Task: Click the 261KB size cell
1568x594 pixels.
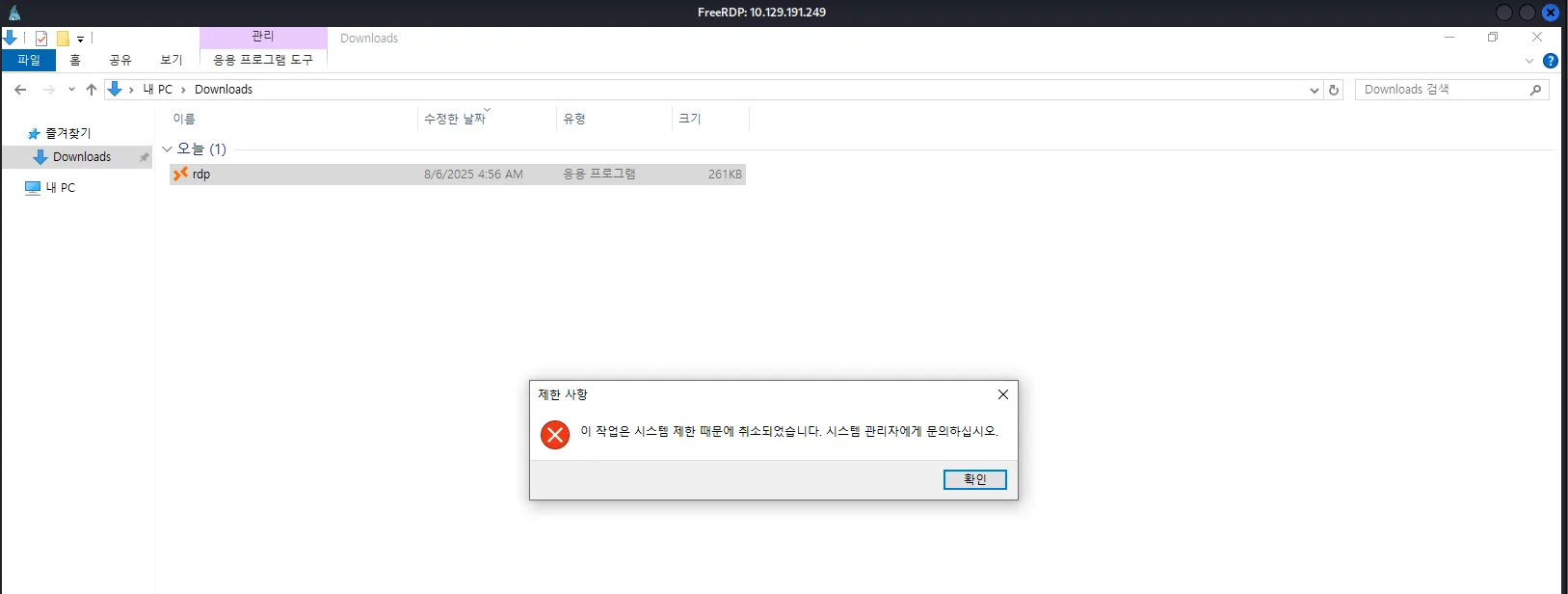Action: (x=725, y=175)
